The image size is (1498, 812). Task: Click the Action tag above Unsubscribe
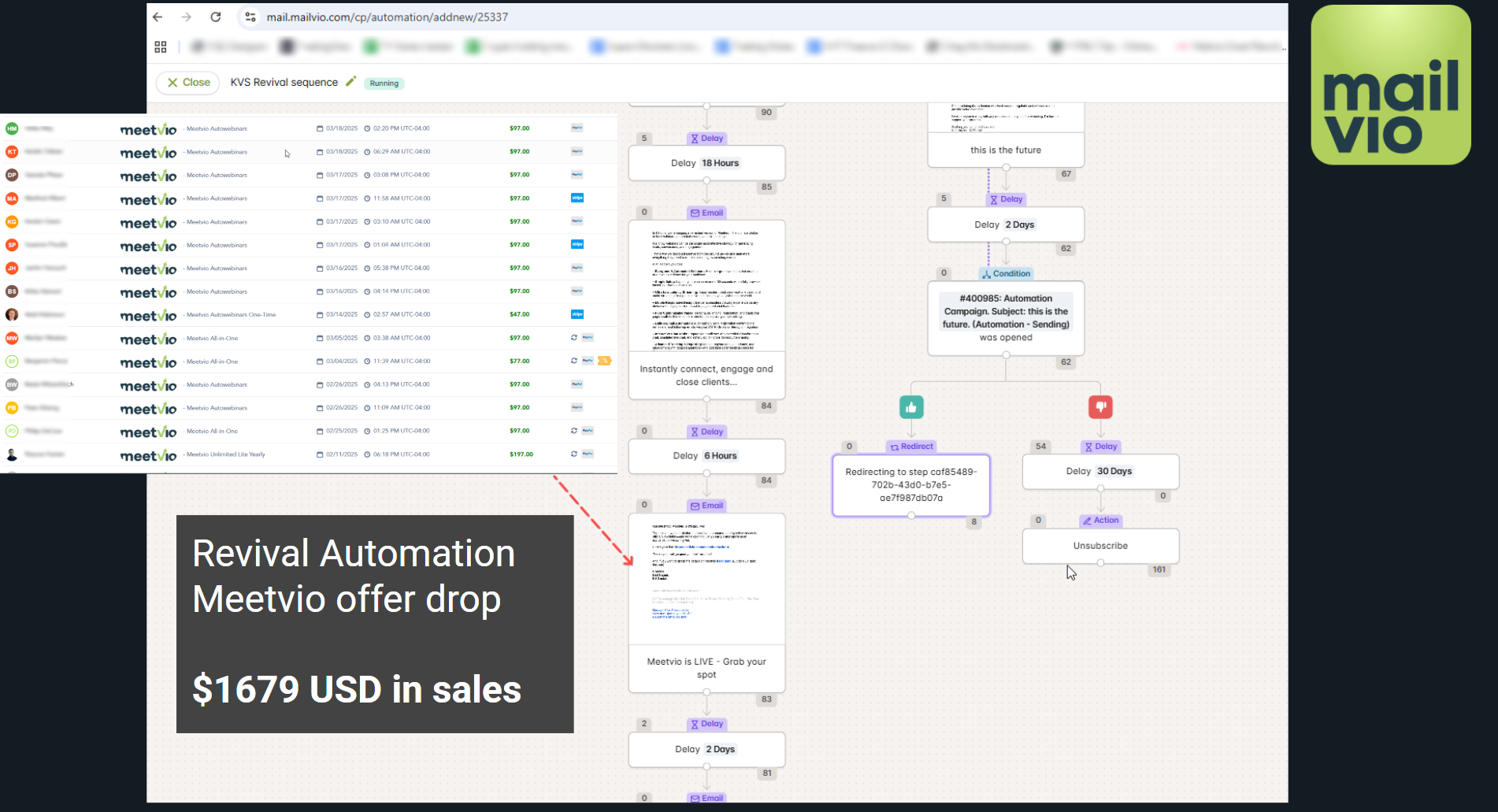tap(1100, 520)
